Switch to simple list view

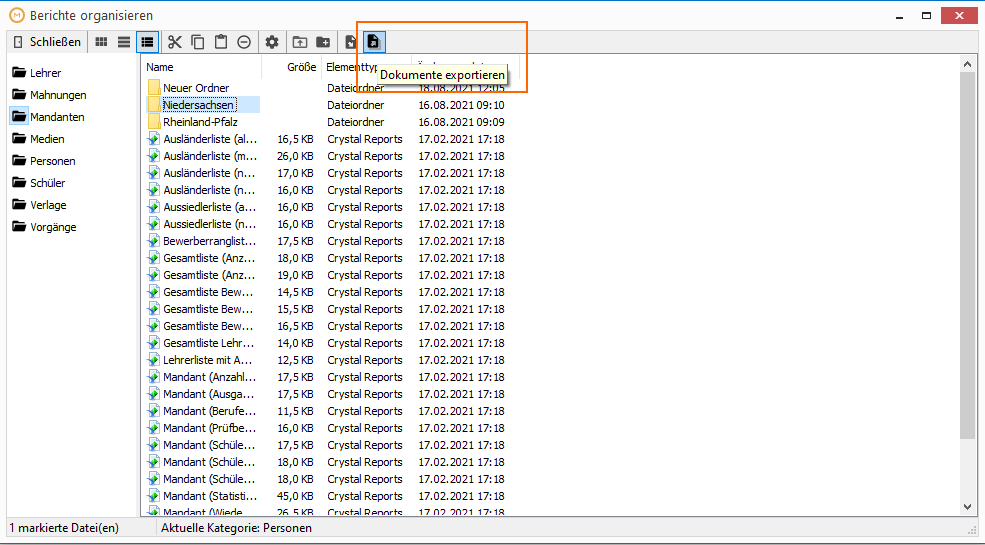(124, 42)
